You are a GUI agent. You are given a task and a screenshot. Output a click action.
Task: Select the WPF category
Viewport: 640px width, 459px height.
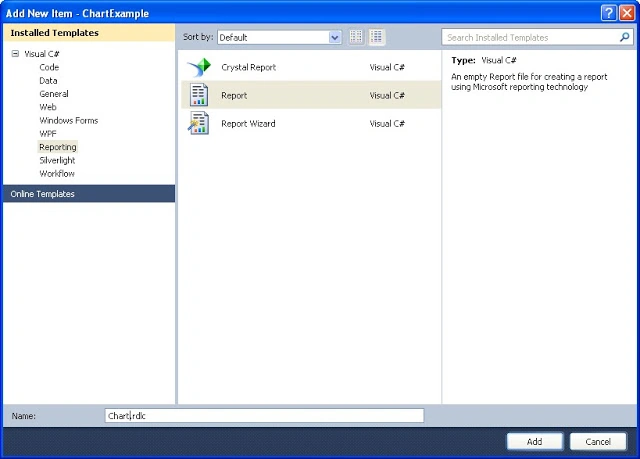(x=48, y=133)
